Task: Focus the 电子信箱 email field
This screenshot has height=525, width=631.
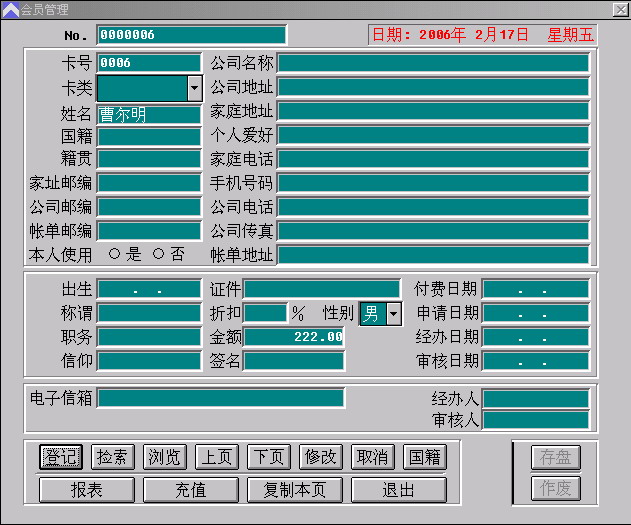Action: click(x=220, y=398)
